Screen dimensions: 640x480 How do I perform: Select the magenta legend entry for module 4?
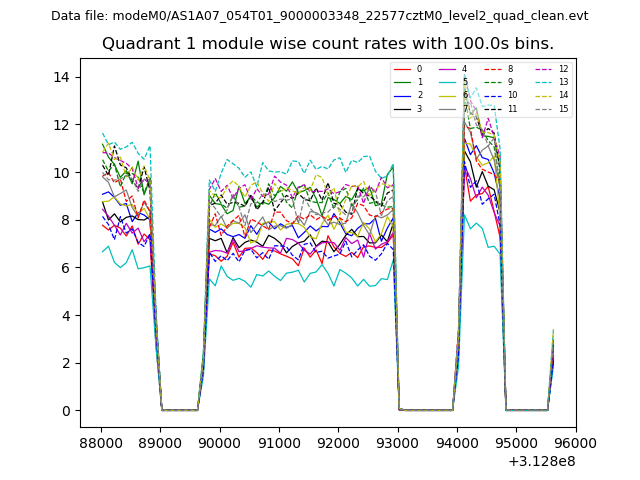[448, 69]
